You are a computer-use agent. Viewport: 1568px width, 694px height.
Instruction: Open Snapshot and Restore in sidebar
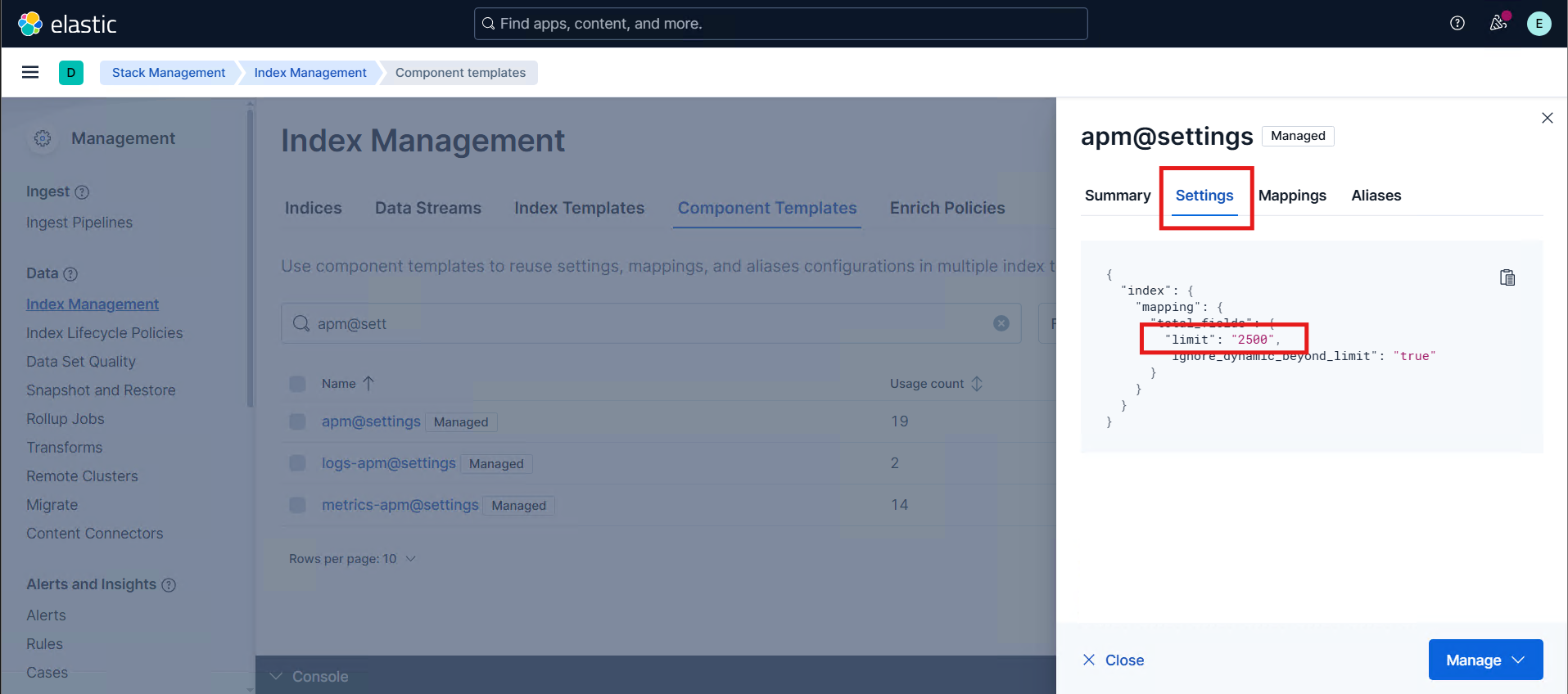[101, 390]
